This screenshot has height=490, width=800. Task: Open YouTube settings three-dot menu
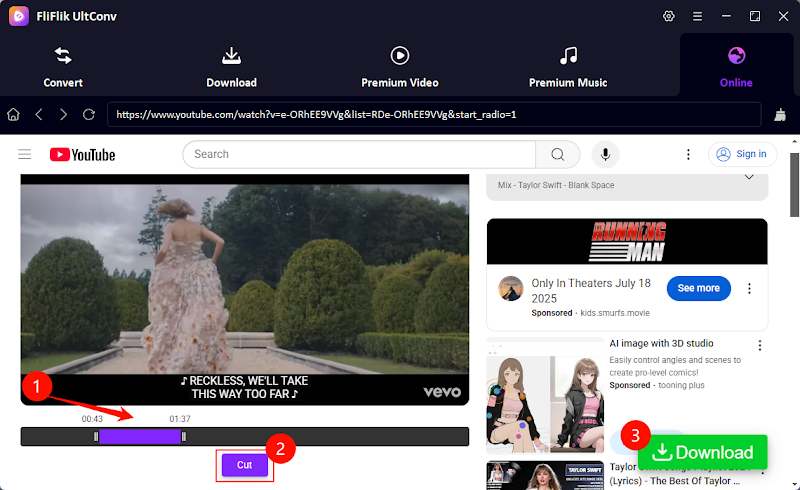click(x=688, y=154)
